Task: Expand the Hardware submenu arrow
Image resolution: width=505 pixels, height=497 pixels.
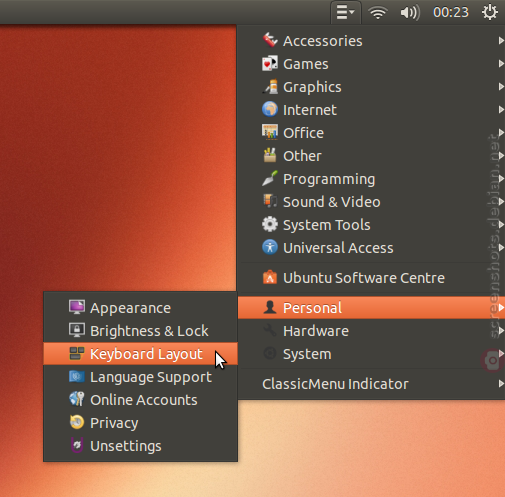Action: [501, 330]
